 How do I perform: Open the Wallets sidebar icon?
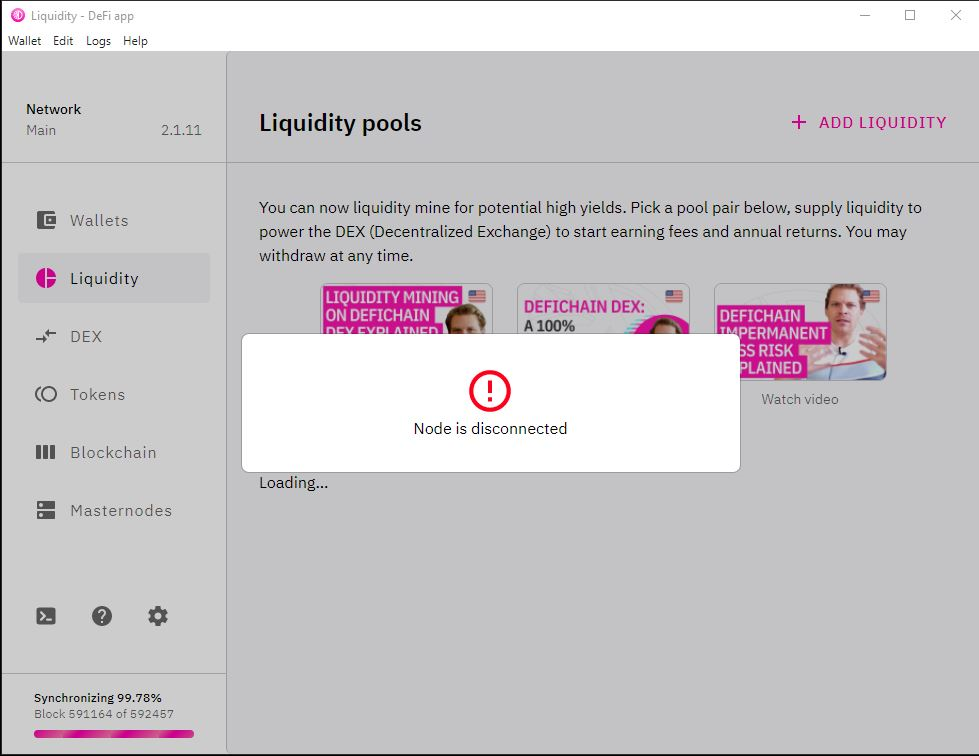[x=46, y=220]
